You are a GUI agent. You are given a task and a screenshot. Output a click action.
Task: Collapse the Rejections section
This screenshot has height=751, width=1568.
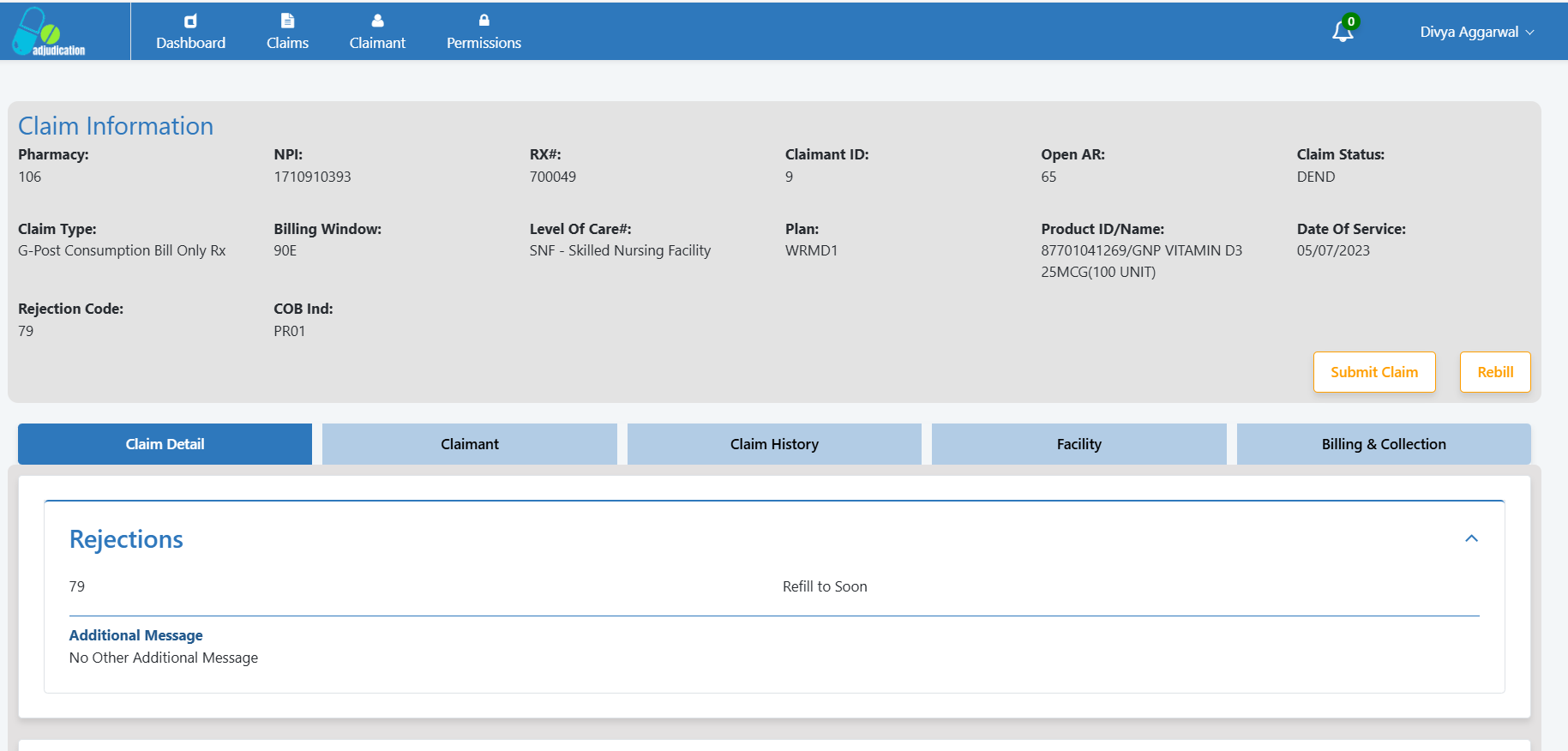pos(1471,538)
